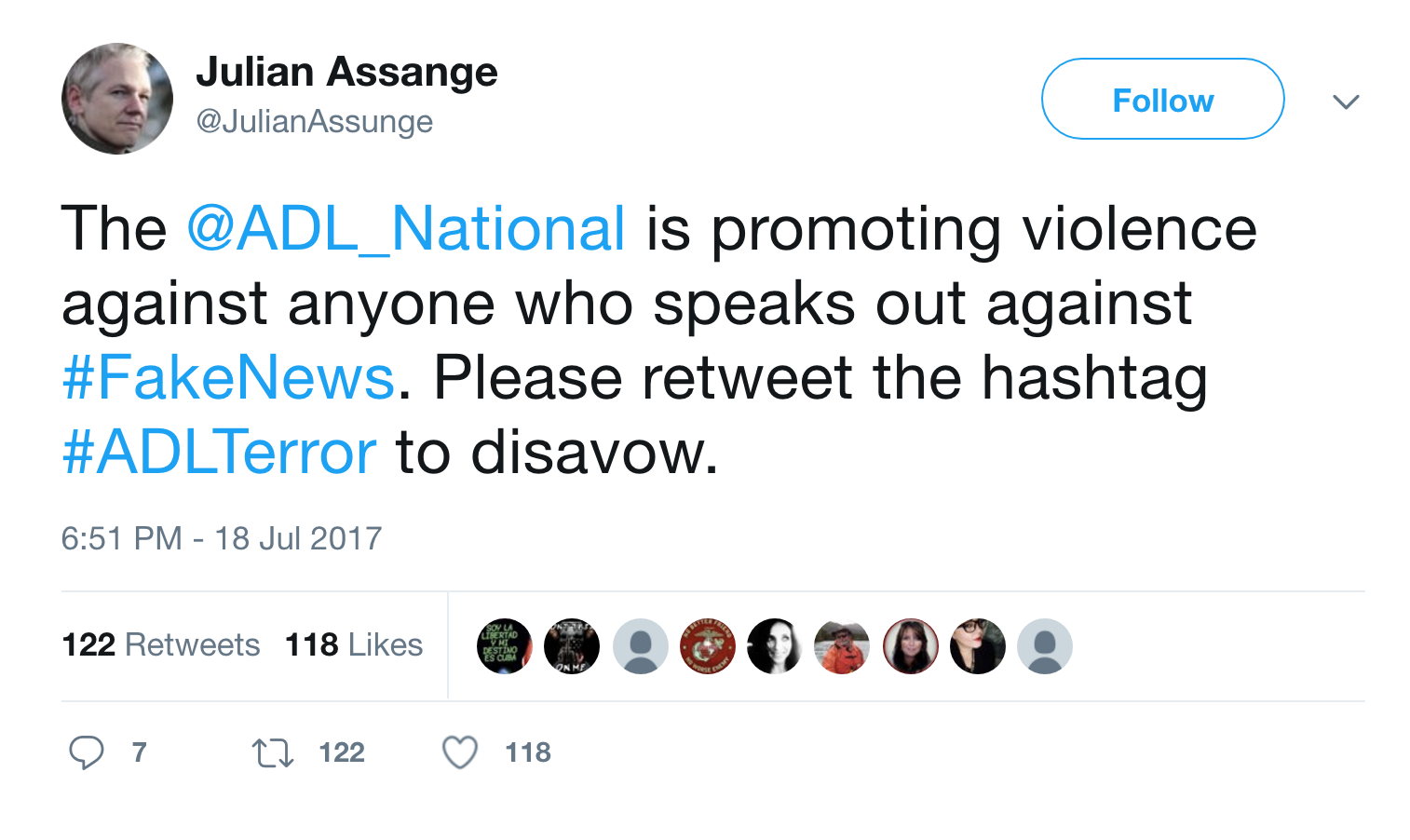Open the red Marine Corps emblem avatar
The height and width of the screenshot is (840, 1410).
coord(708,646)
